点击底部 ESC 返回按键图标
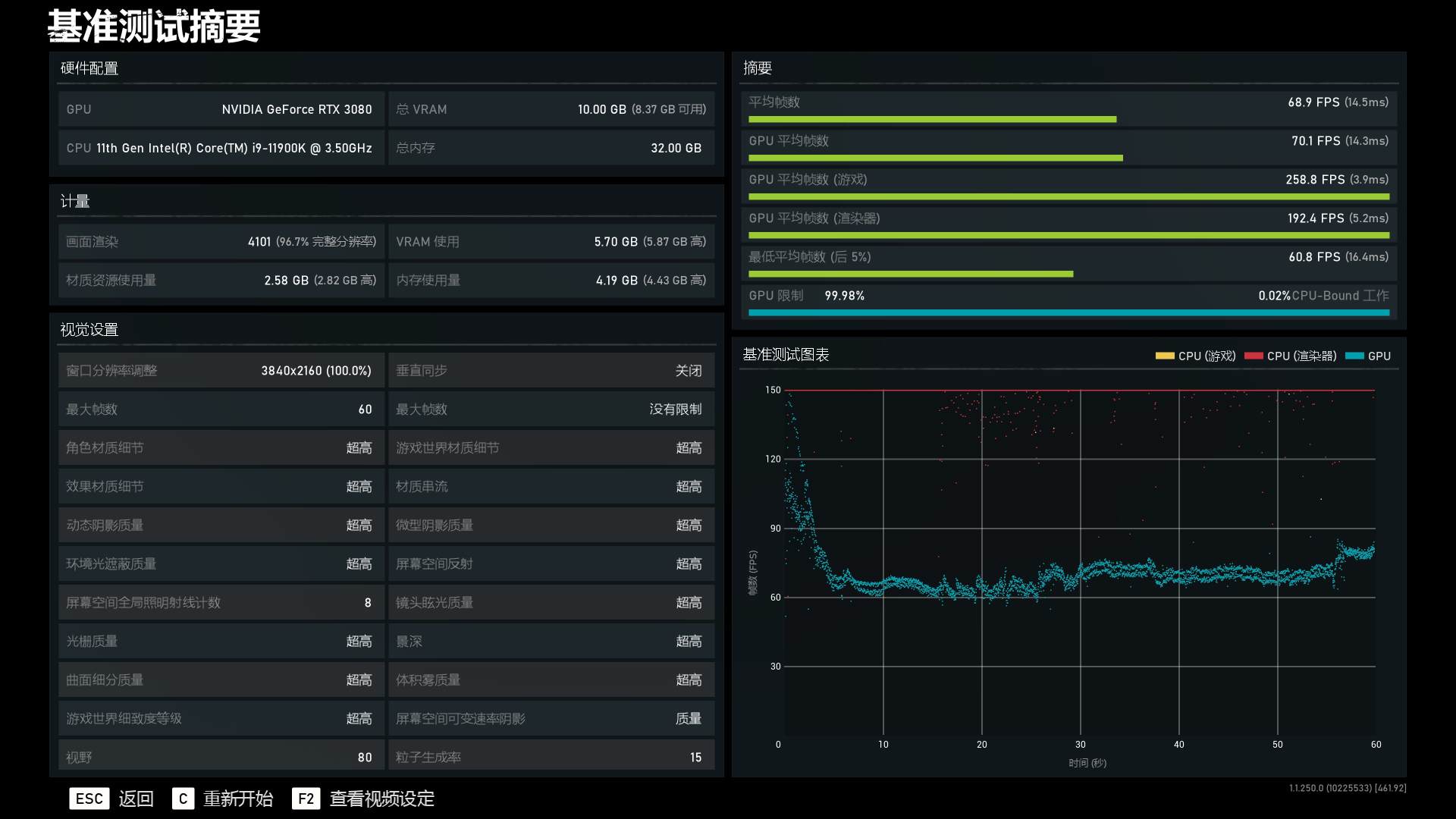Image resolution: width=1456 pixels, height=819 pixels. click(89, 799)
